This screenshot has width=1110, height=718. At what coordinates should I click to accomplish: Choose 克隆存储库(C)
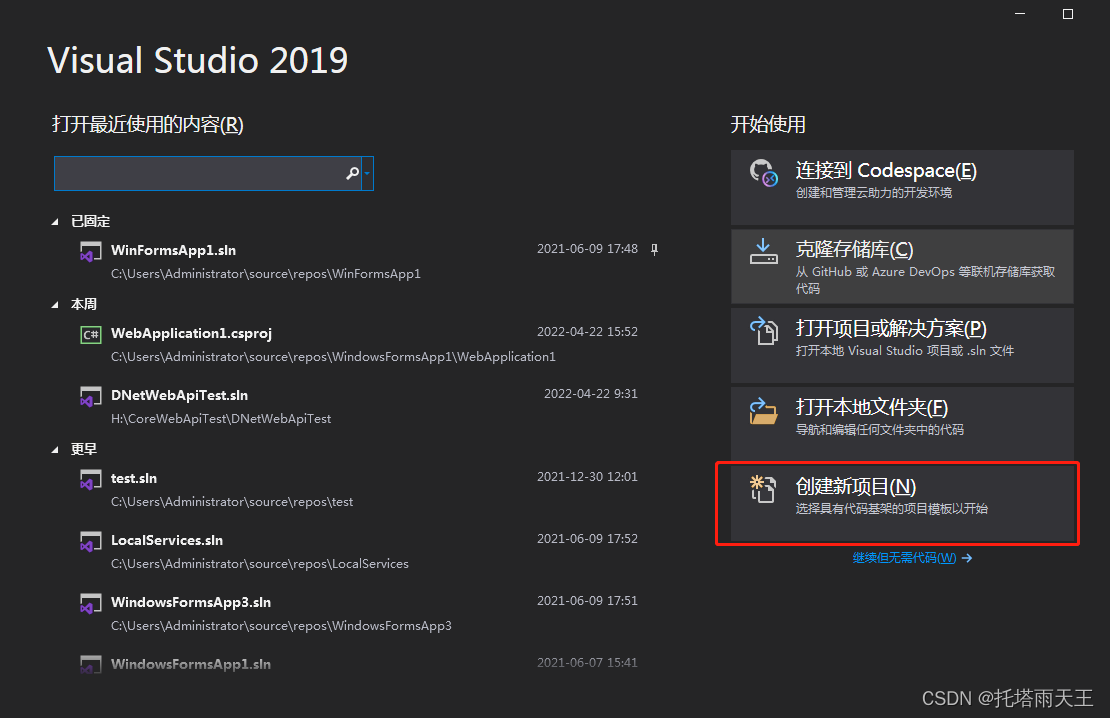coord(902,266)
